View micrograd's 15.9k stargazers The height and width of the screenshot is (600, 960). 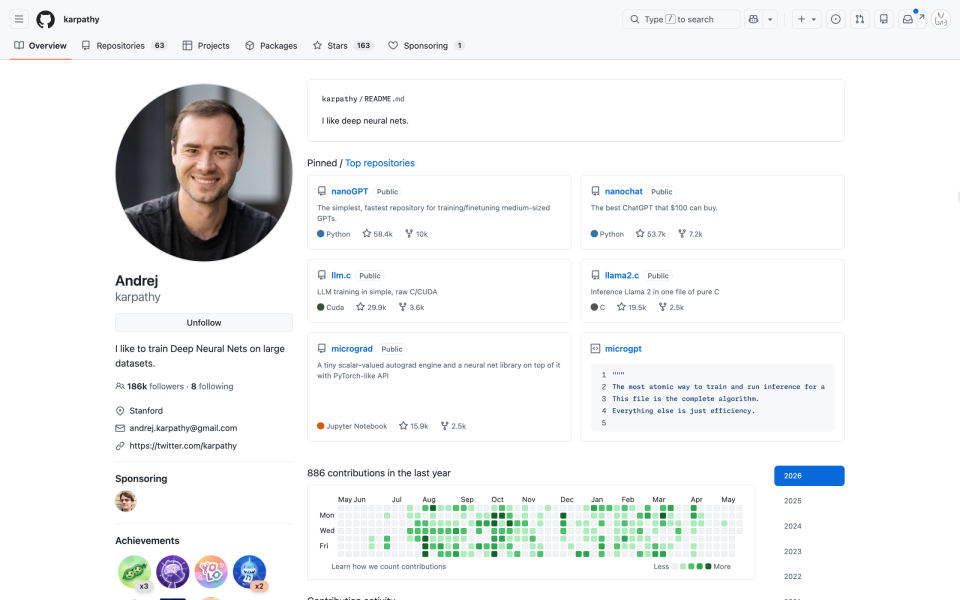[413, 426]
